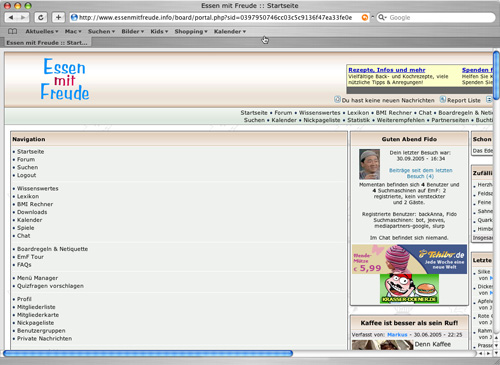Click the orange RSS icon in the address bar
Screen dimensions: 500x365
[x=365, y=18]
